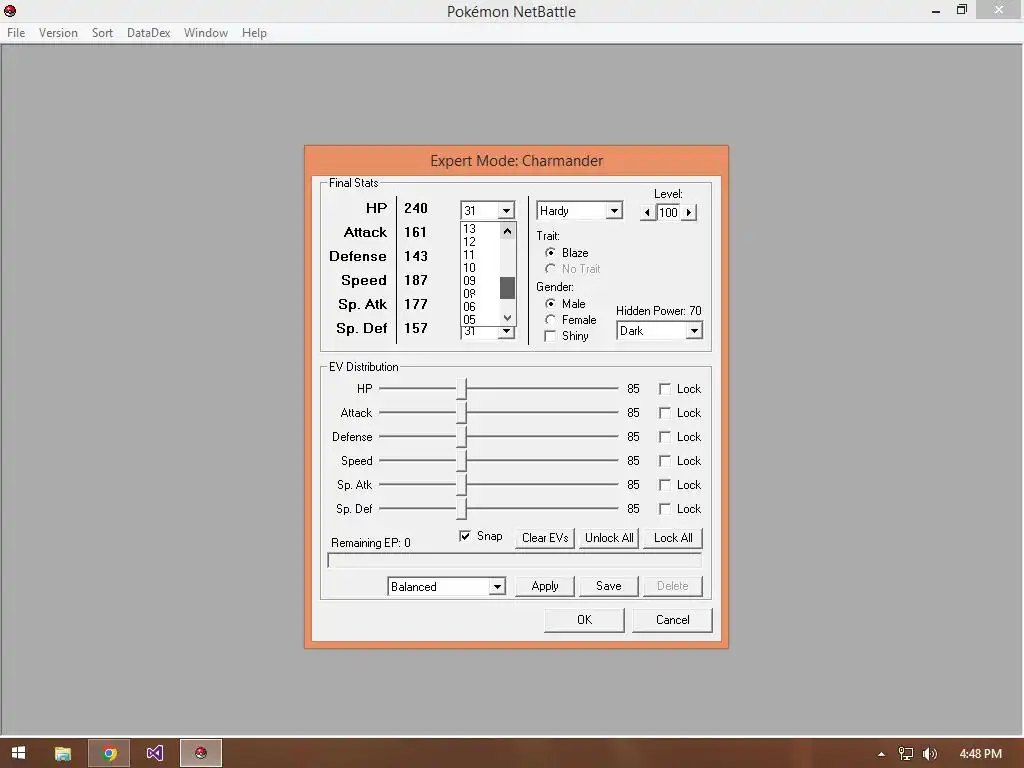Select IV value 06 in list
The height and width of the screenshot is (768, 1024).
(x=481, y=307)
